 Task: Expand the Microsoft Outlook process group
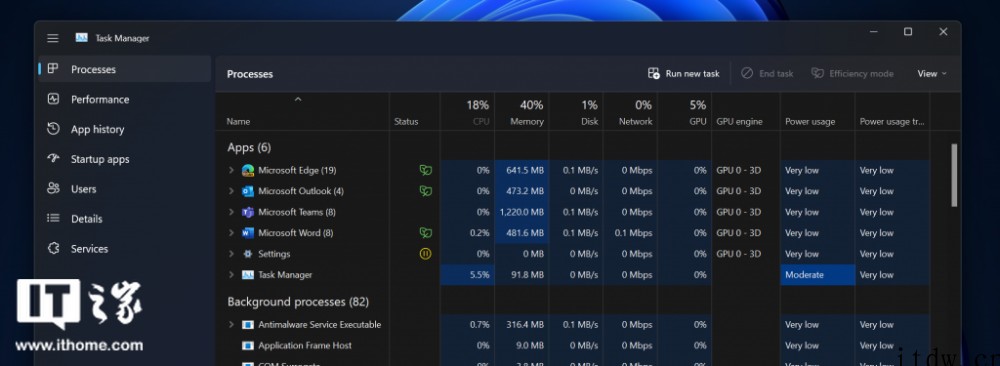tap(232, 191)
